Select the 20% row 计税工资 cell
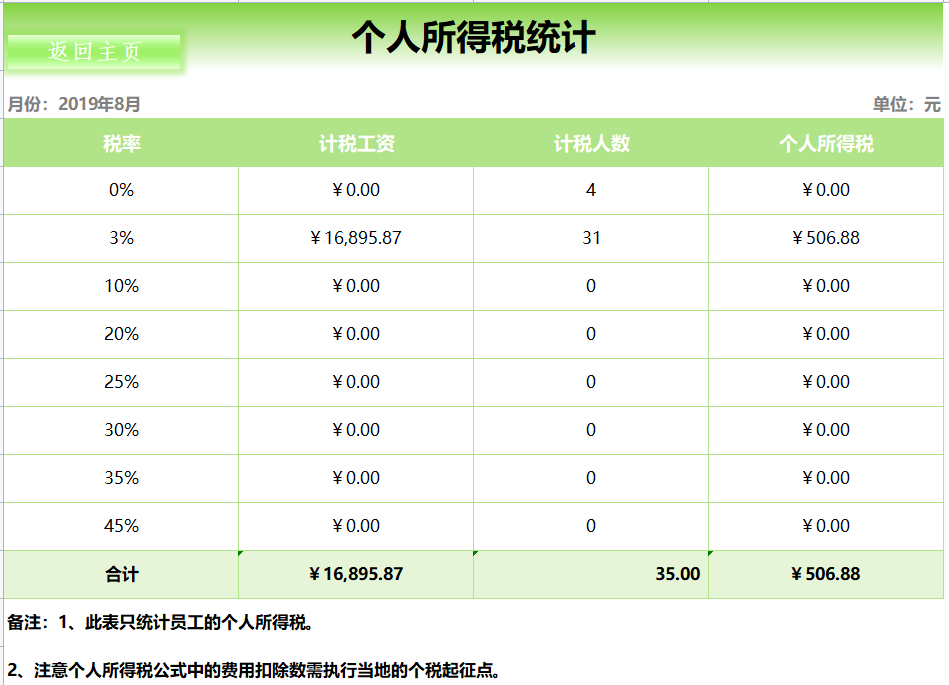The width and height of the screenshot is (949, 685). [356, 334]
